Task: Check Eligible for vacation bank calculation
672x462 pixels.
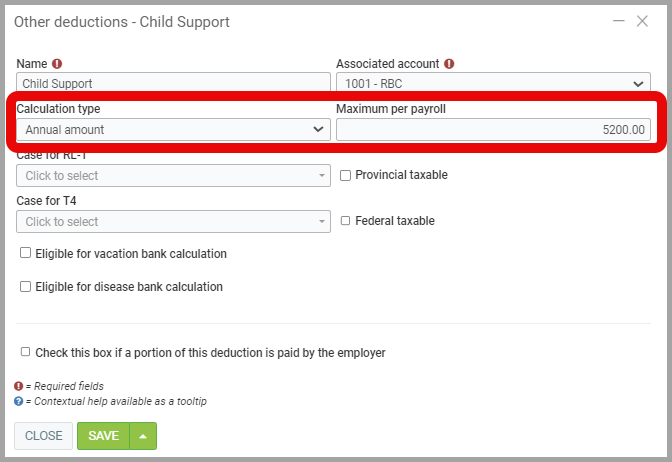Action: click(26, 254)
